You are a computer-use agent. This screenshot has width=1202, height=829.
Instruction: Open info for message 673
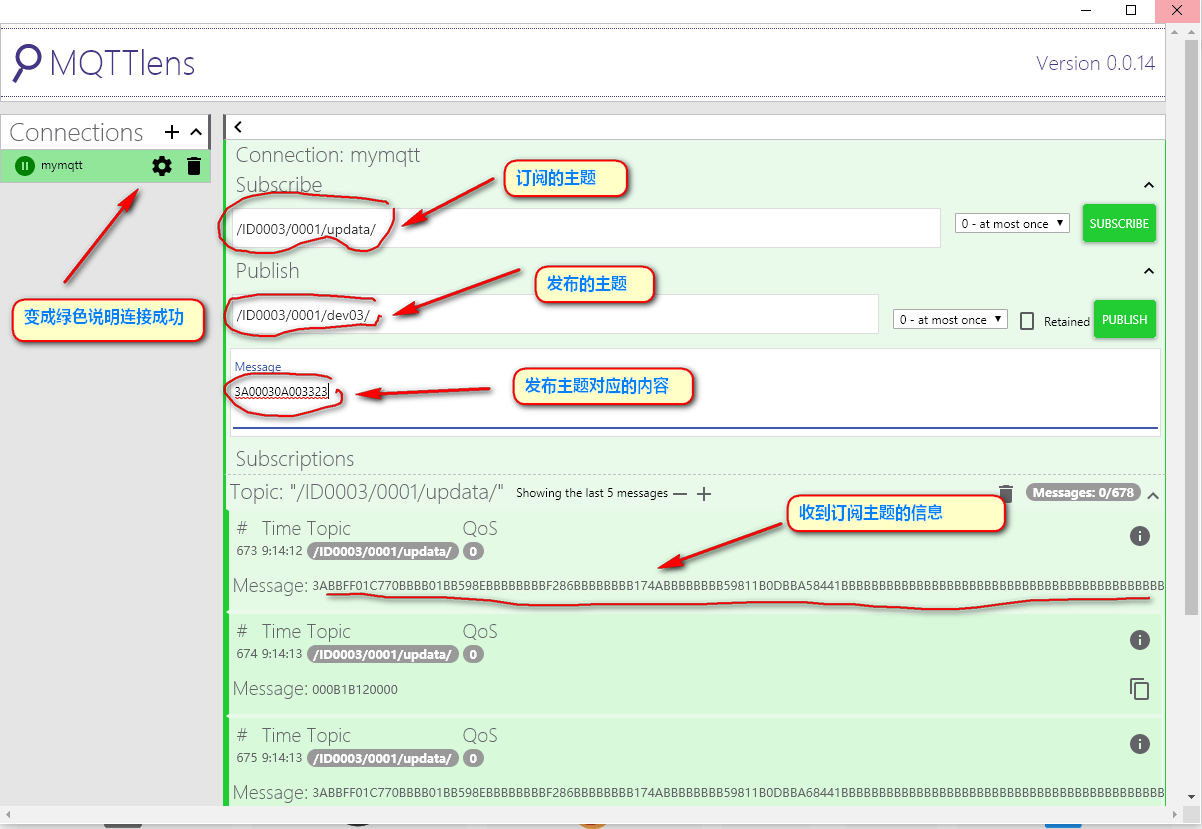coord(1139,536)
